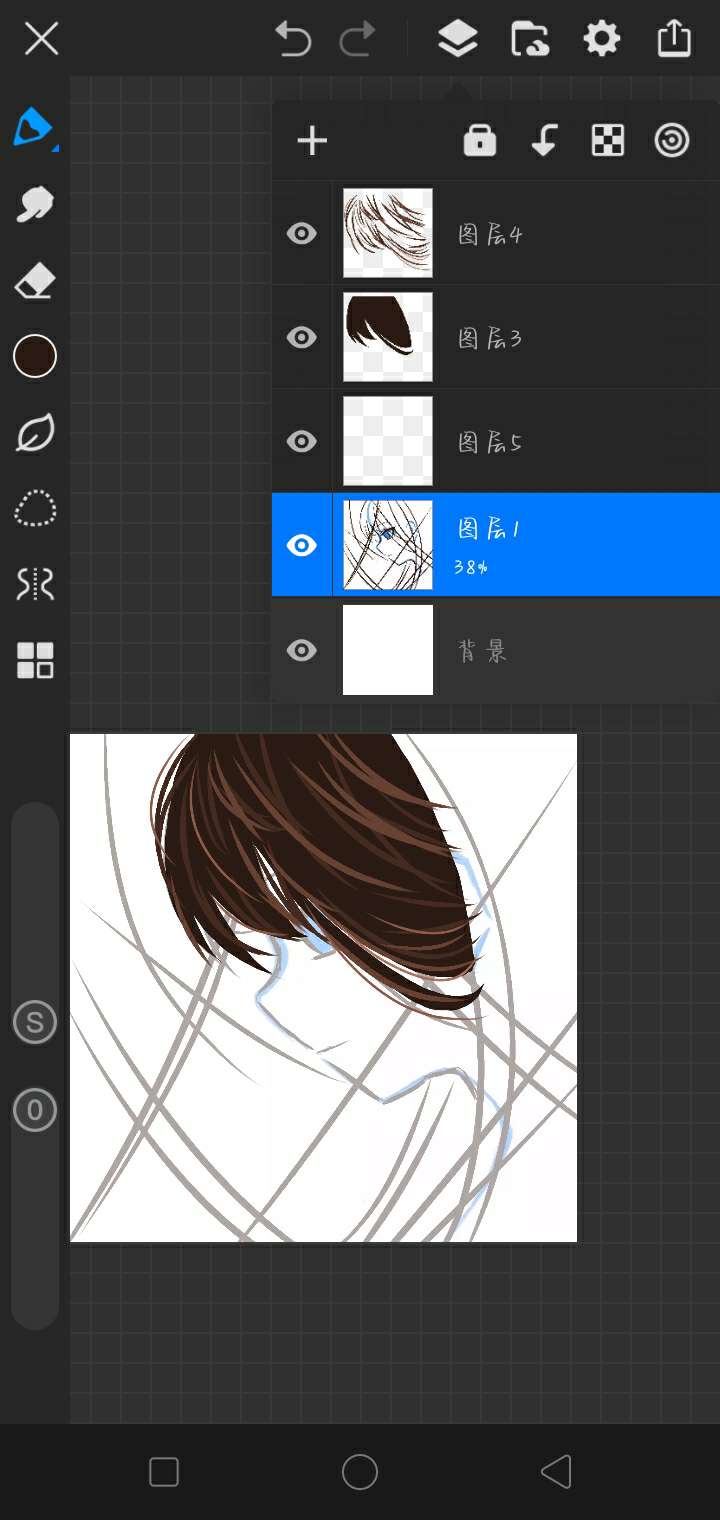Merge layer down with arrow icon

point(544,141)
